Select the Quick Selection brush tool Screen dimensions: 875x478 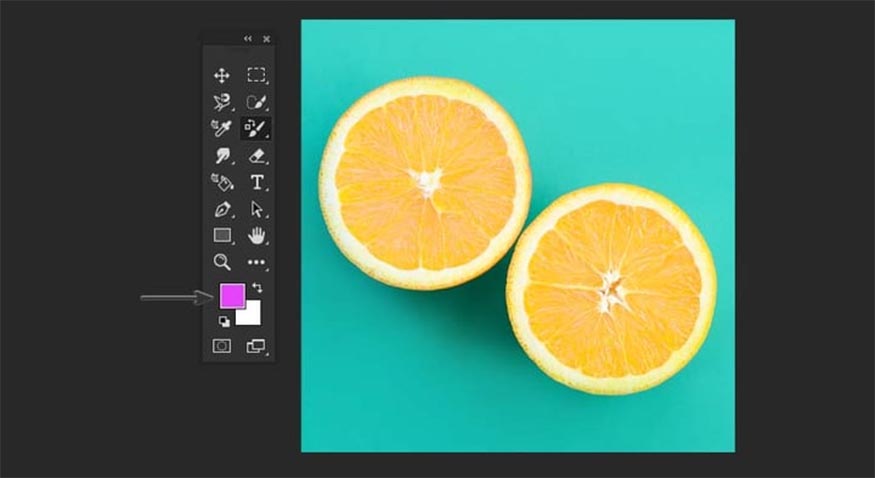[256, 102]
